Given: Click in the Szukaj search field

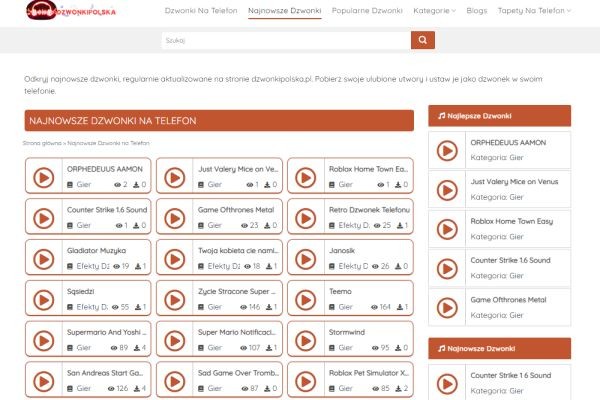Looking at the screenshot, I should (285, 40).
